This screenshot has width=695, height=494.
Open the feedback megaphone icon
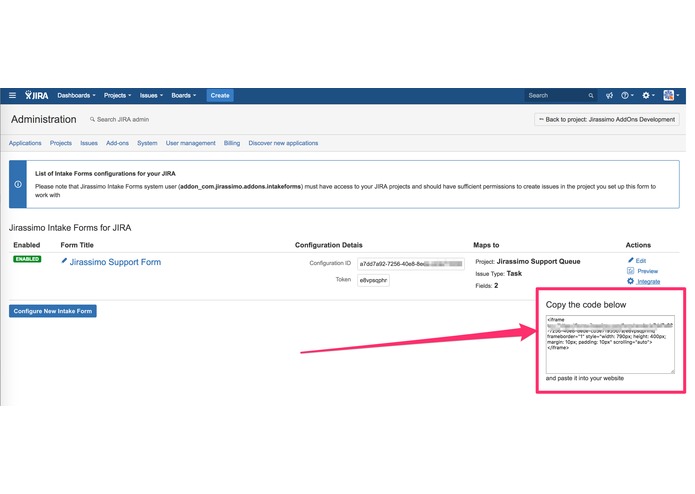click(609, 95)
